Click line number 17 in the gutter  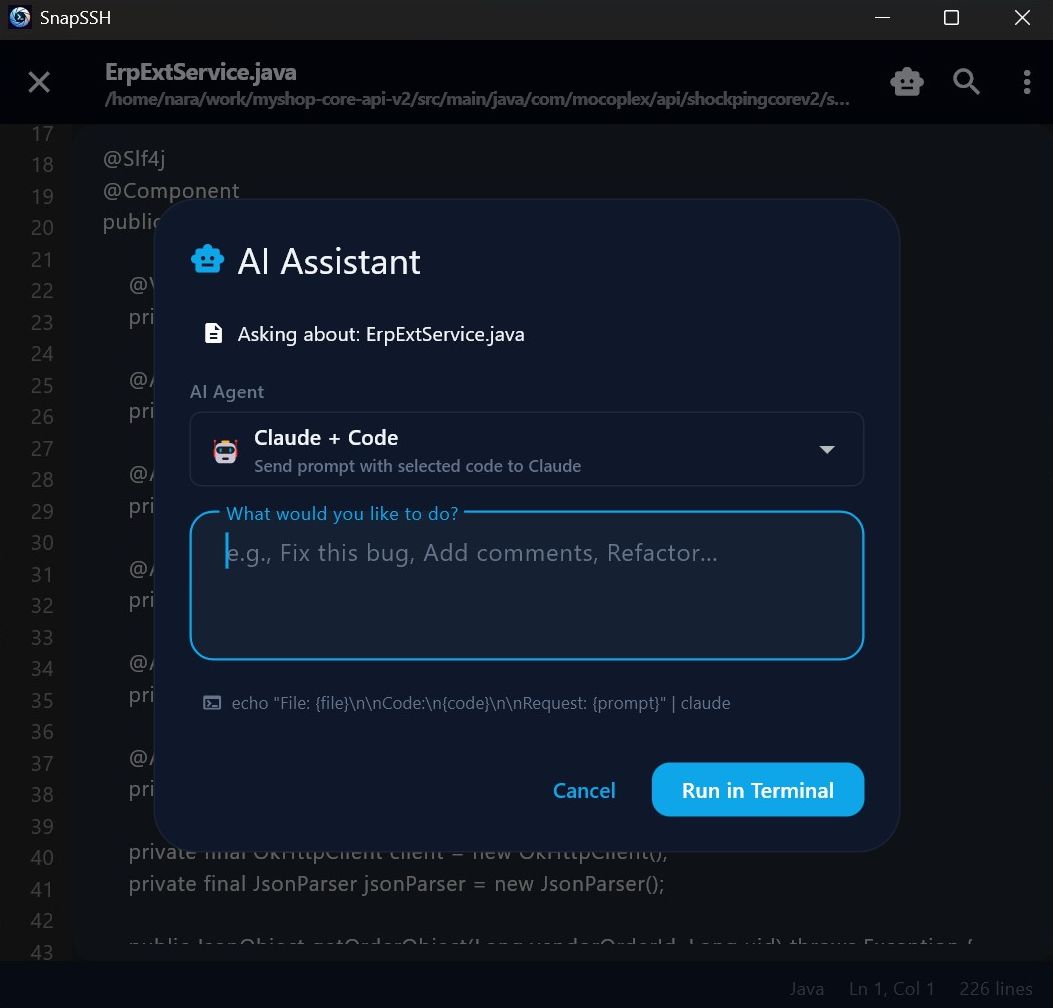coord(42,133)
